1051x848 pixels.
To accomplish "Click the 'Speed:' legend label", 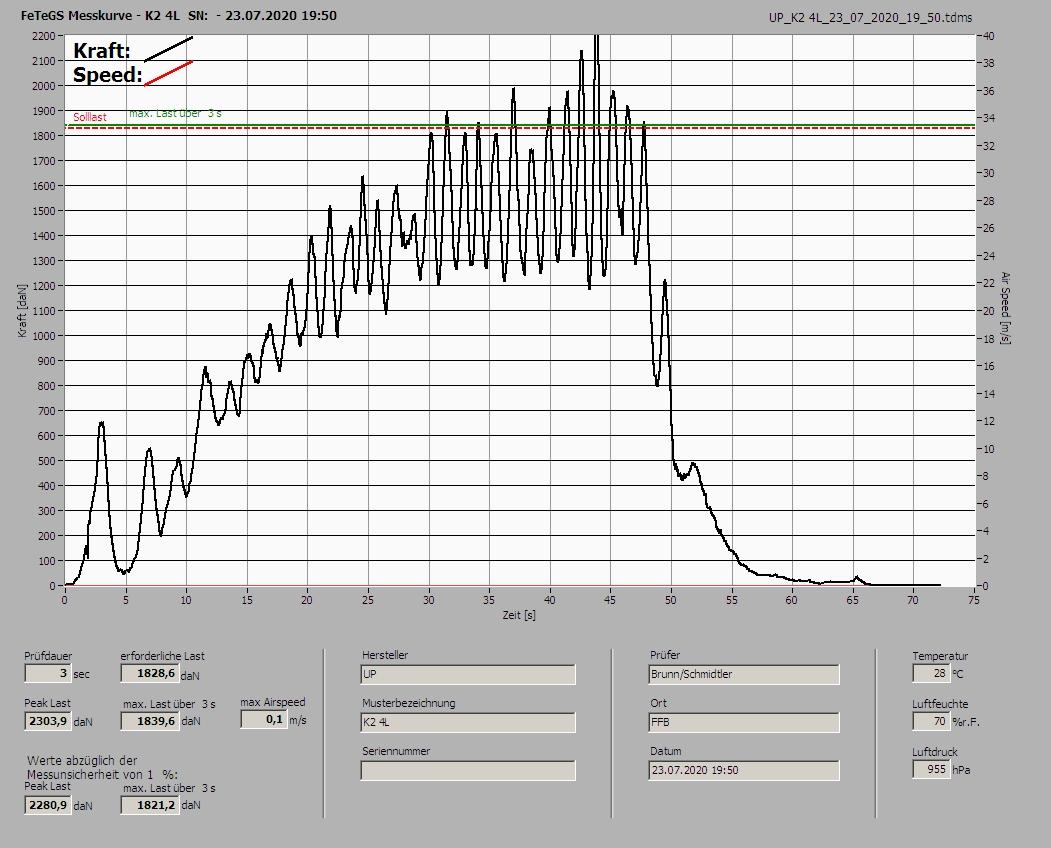I will point(107,74).
